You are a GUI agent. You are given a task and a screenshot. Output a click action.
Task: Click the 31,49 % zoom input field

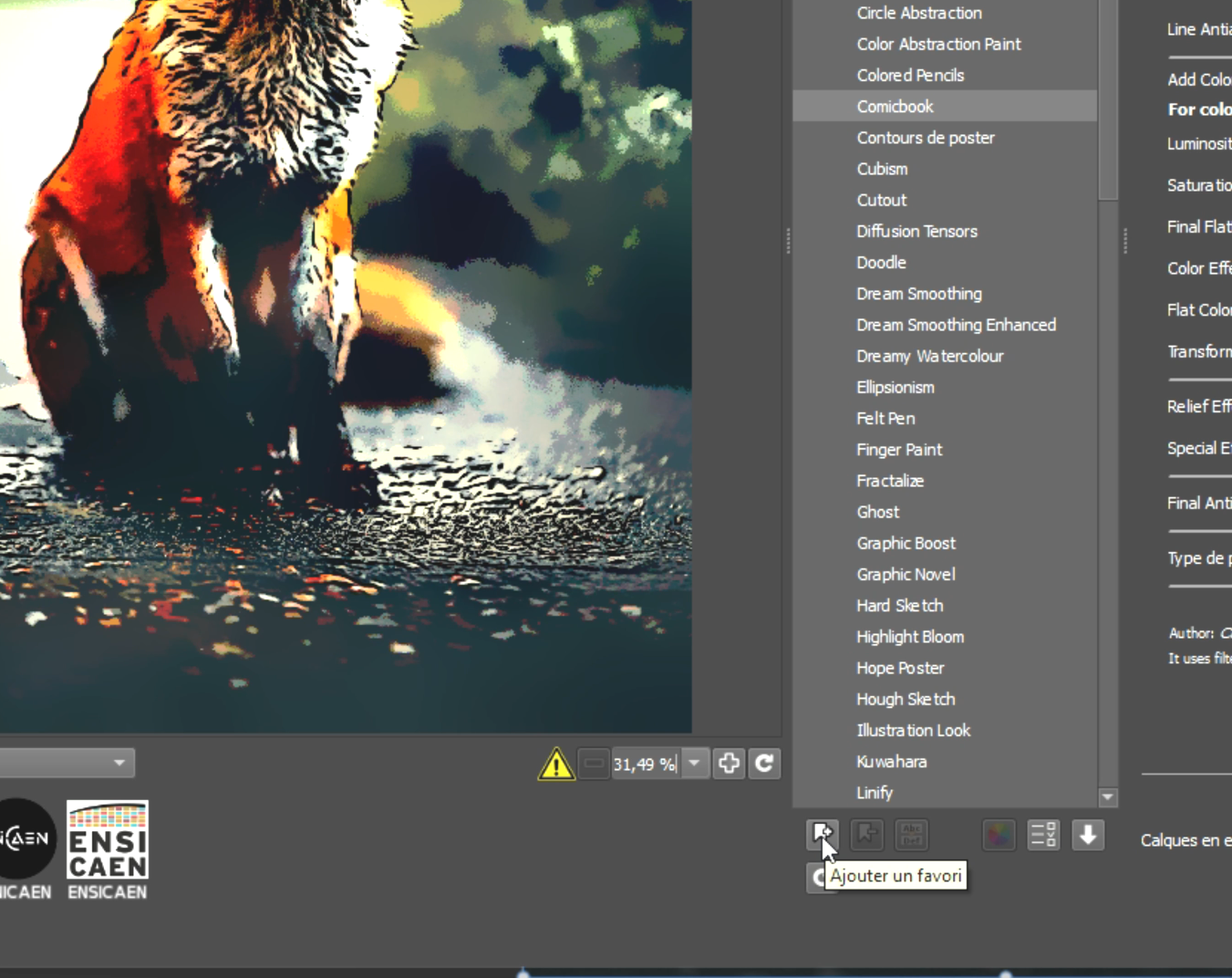[x=644, y=764]
